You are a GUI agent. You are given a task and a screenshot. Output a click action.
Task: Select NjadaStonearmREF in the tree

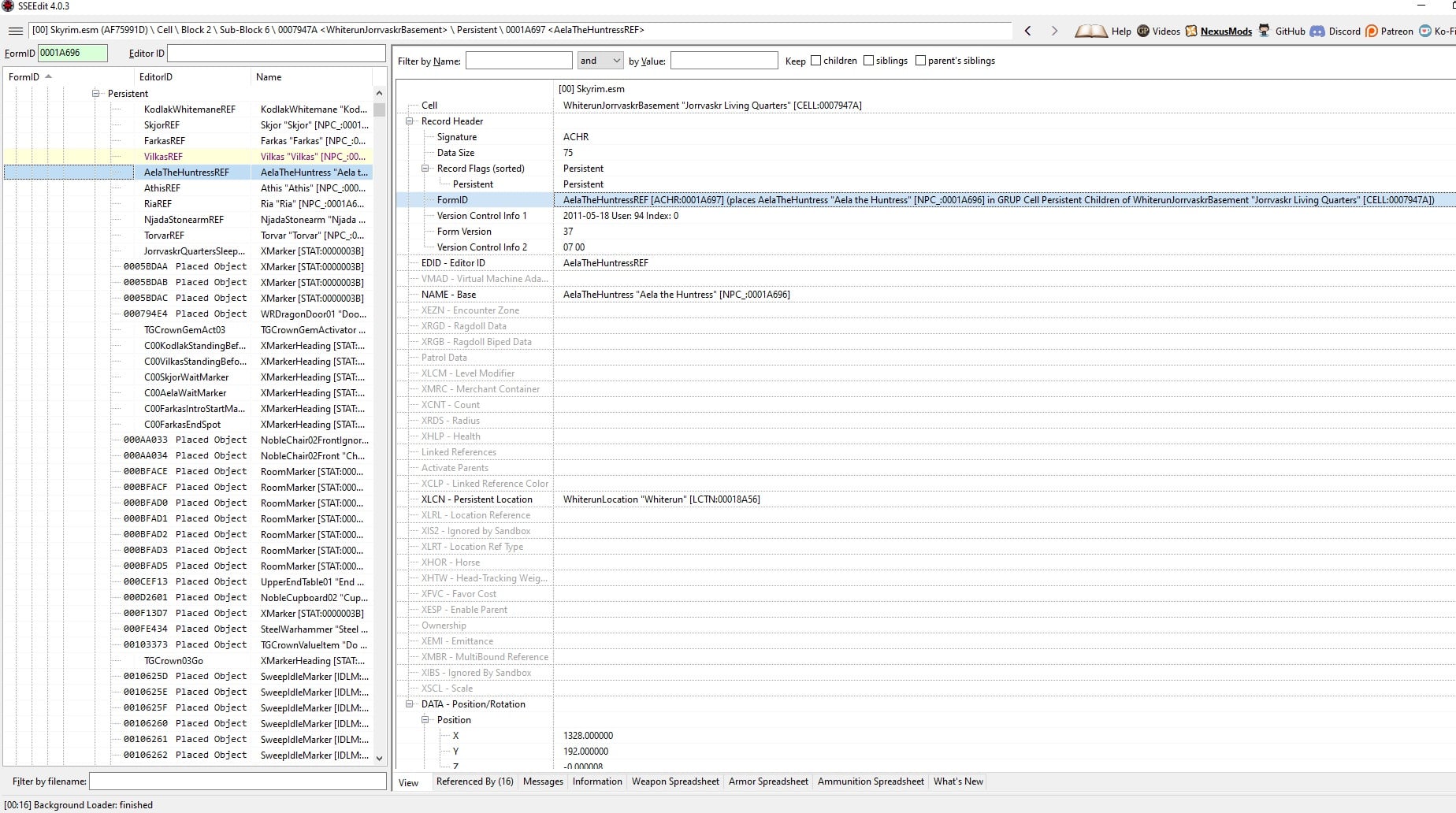click(184, 220)
